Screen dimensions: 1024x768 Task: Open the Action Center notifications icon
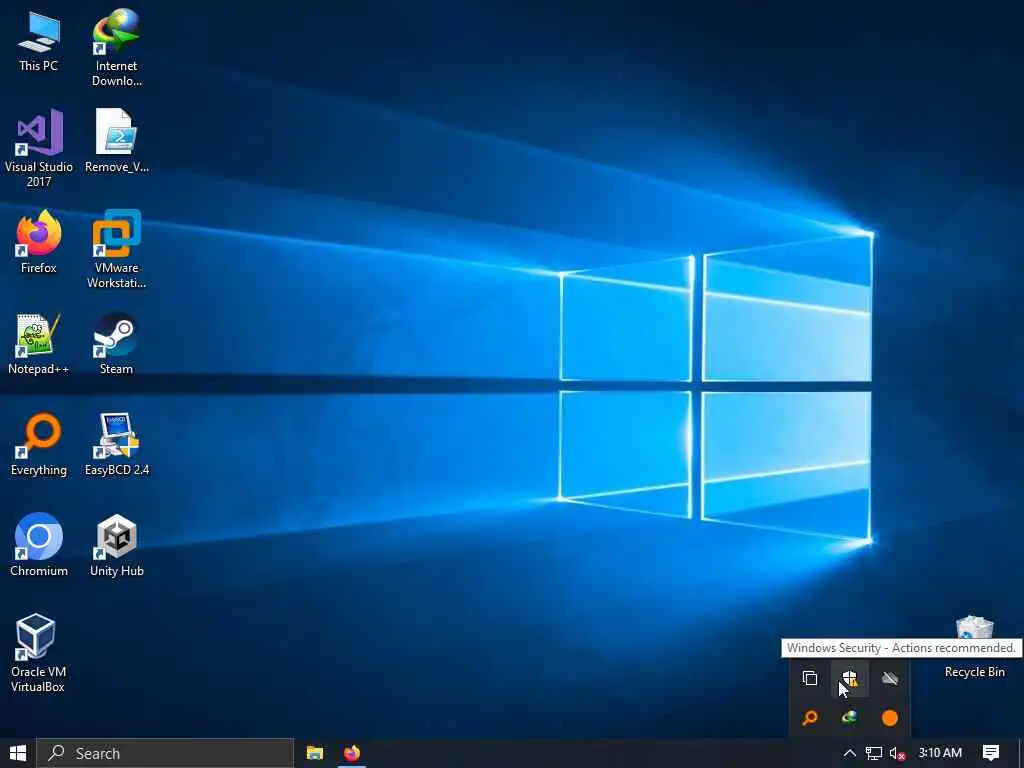coord(991,753)
